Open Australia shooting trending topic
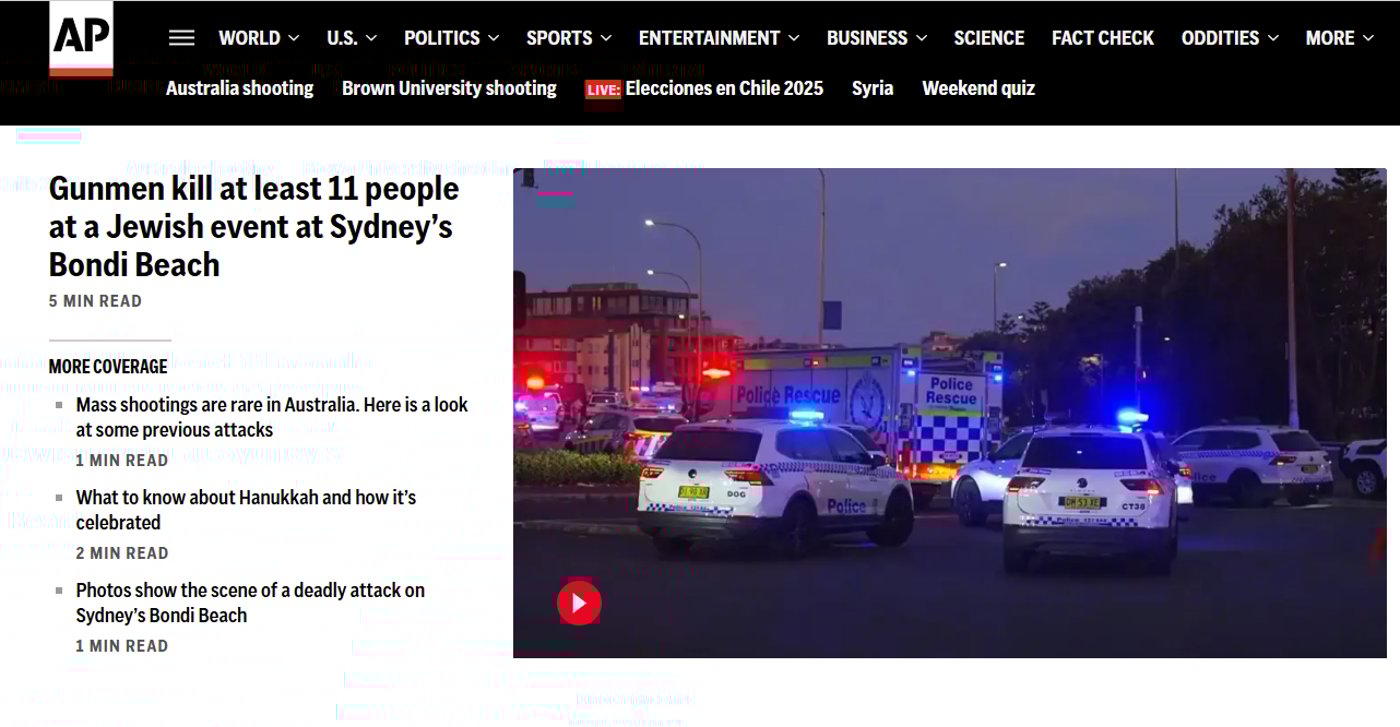Screen dimensions: 1400x727 240,88
